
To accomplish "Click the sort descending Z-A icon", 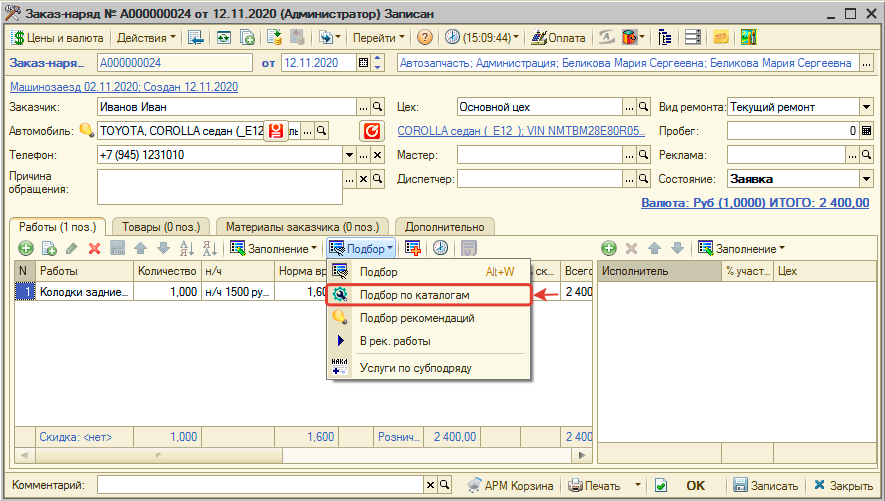I will pos(209,248).
